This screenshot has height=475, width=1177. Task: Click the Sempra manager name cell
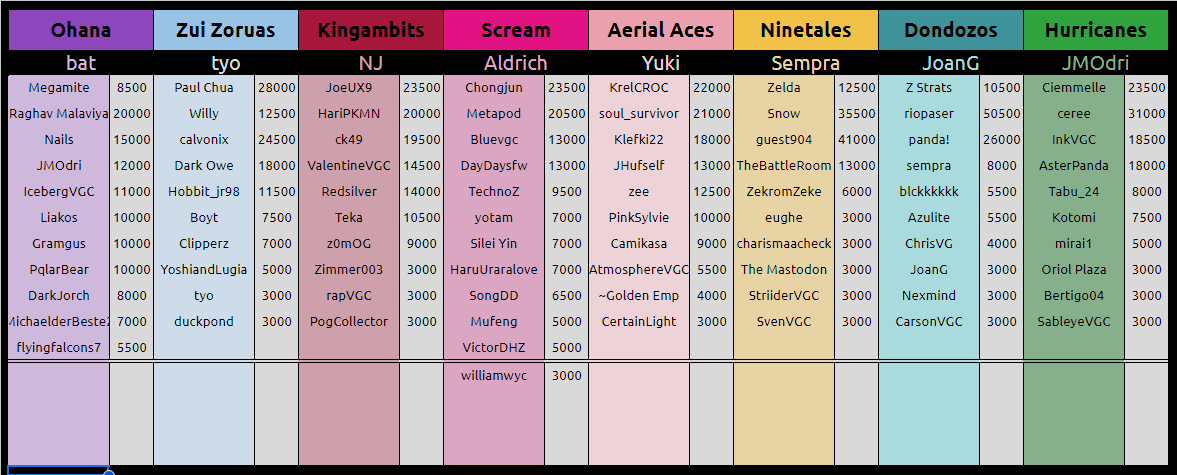pos(806,63)
